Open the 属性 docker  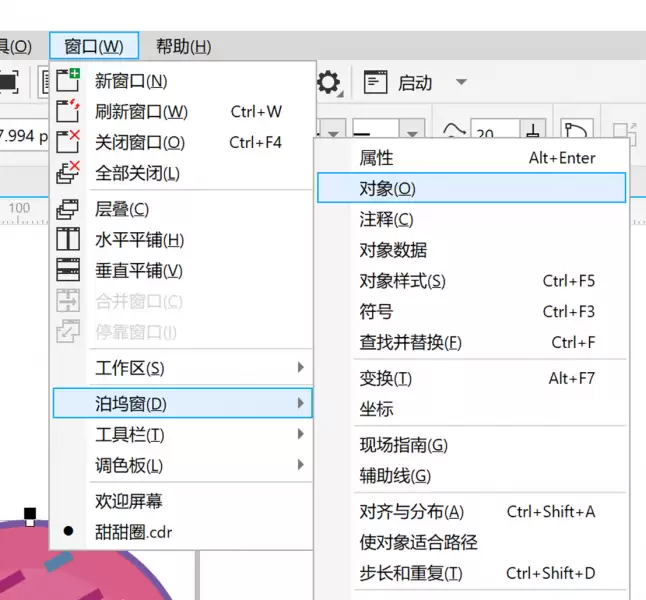(472, 157)
